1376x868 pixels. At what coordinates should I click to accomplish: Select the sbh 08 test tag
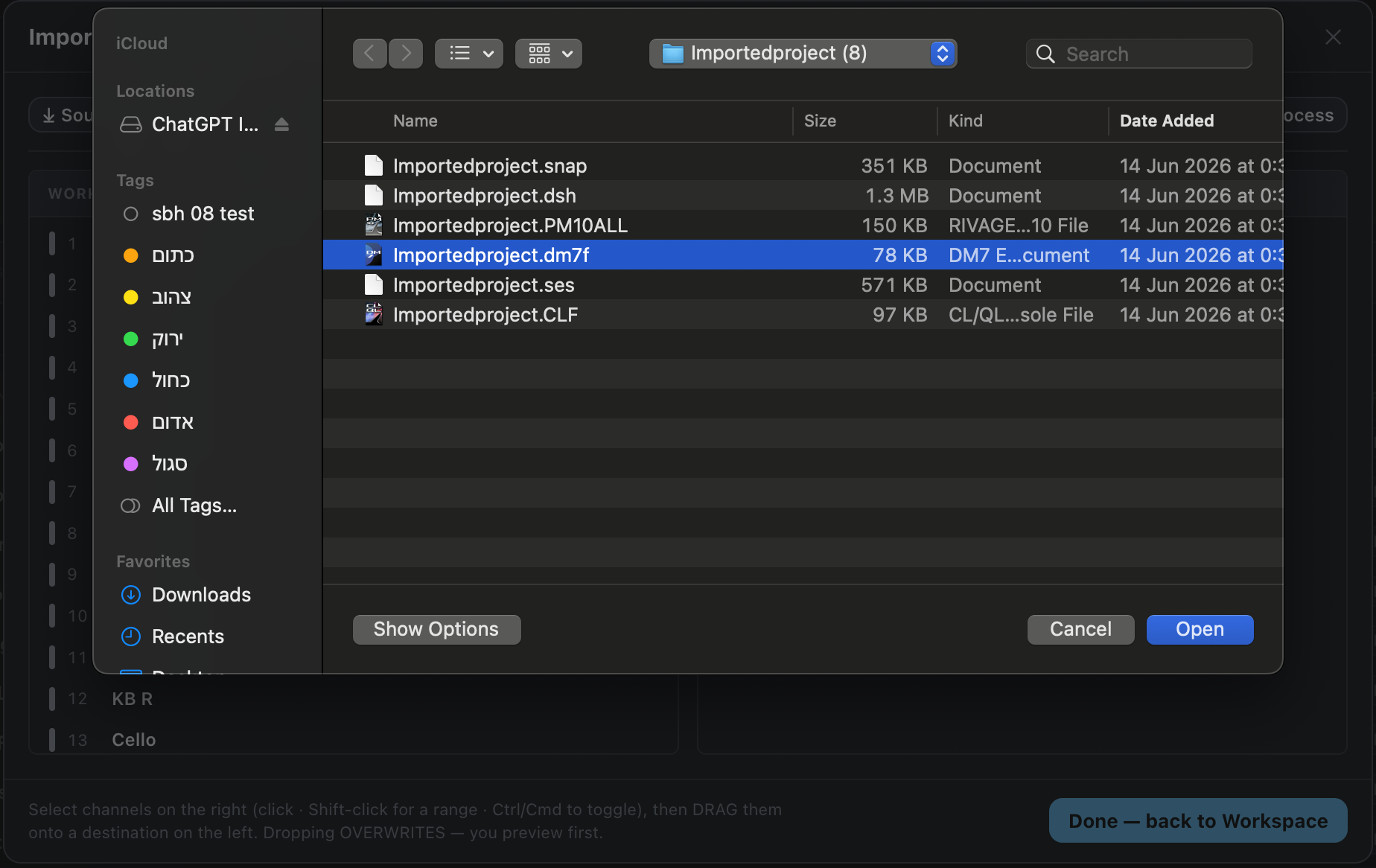pos(188,214)
